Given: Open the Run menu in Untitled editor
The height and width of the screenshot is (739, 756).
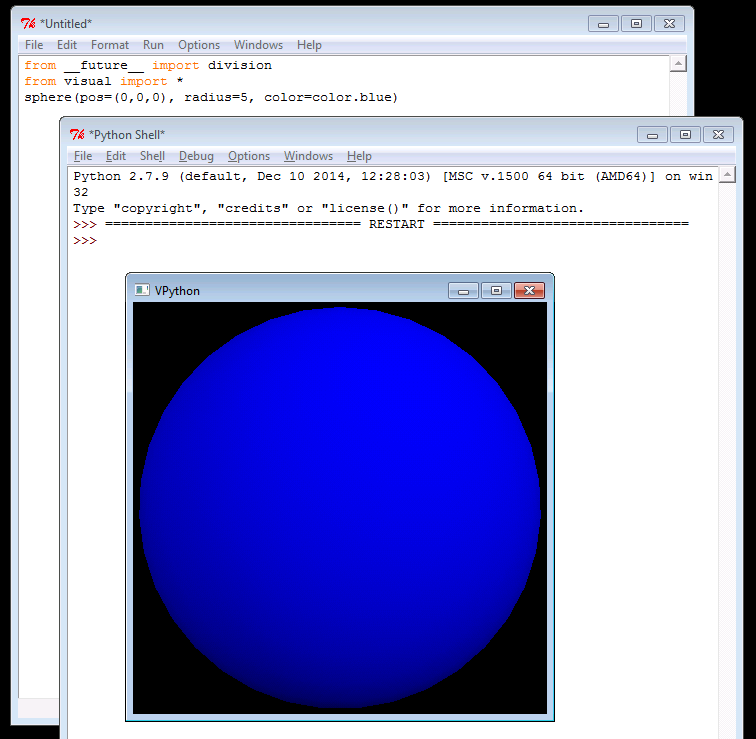Looking at the screenshot, I should pos(153,45).
